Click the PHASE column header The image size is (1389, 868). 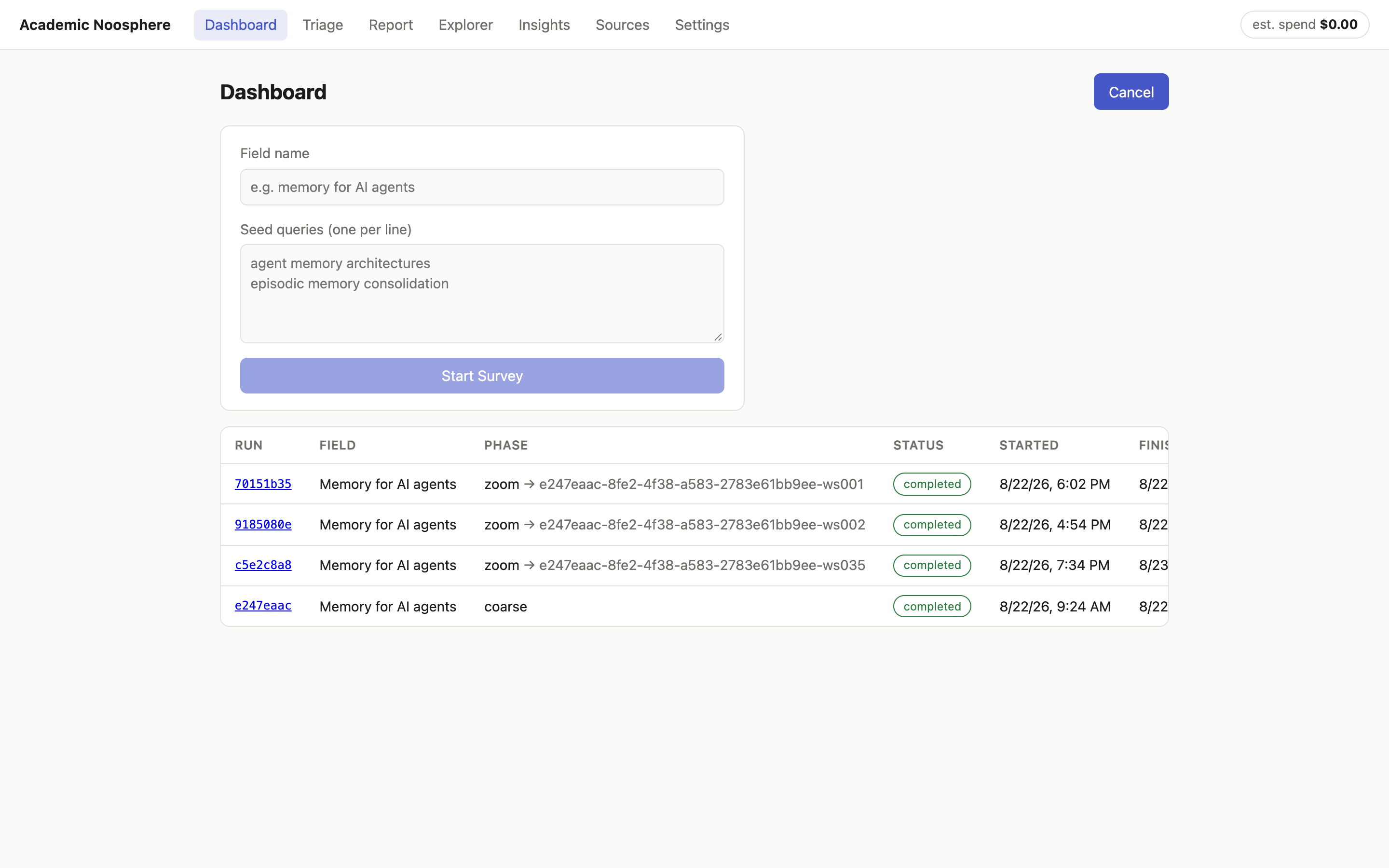[x=505, y=446]
